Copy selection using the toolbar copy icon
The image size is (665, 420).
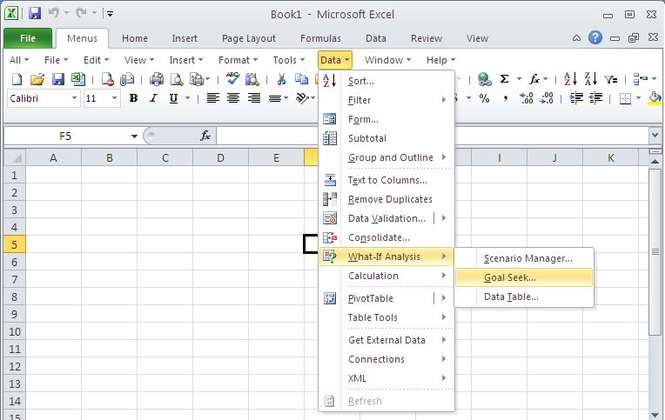(301, 79)
